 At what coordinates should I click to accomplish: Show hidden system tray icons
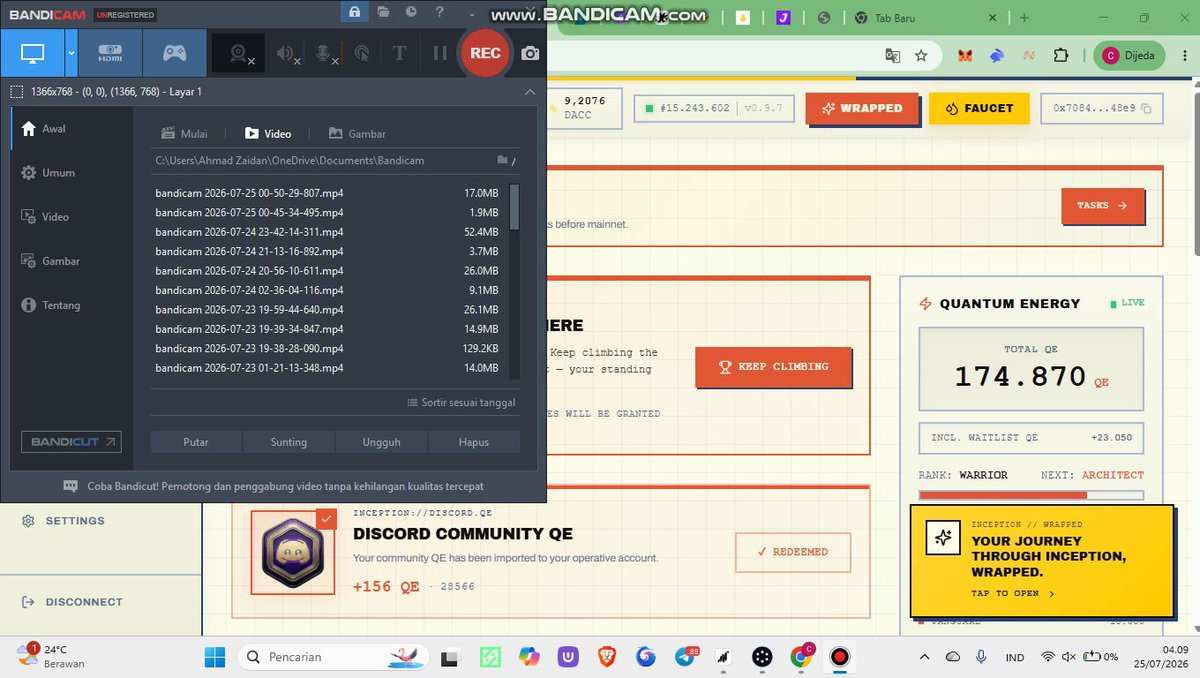coord(925,657)
